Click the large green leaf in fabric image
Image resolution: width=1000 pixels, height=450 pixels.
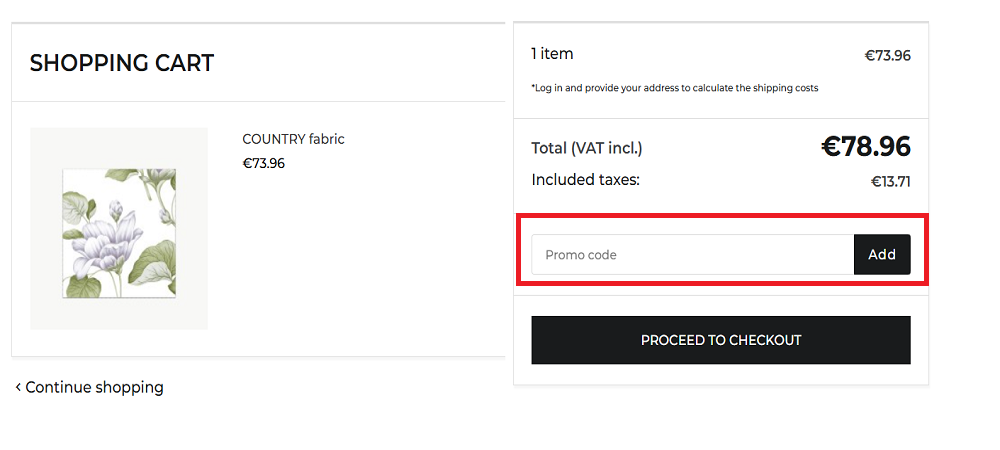pos(152,264)
